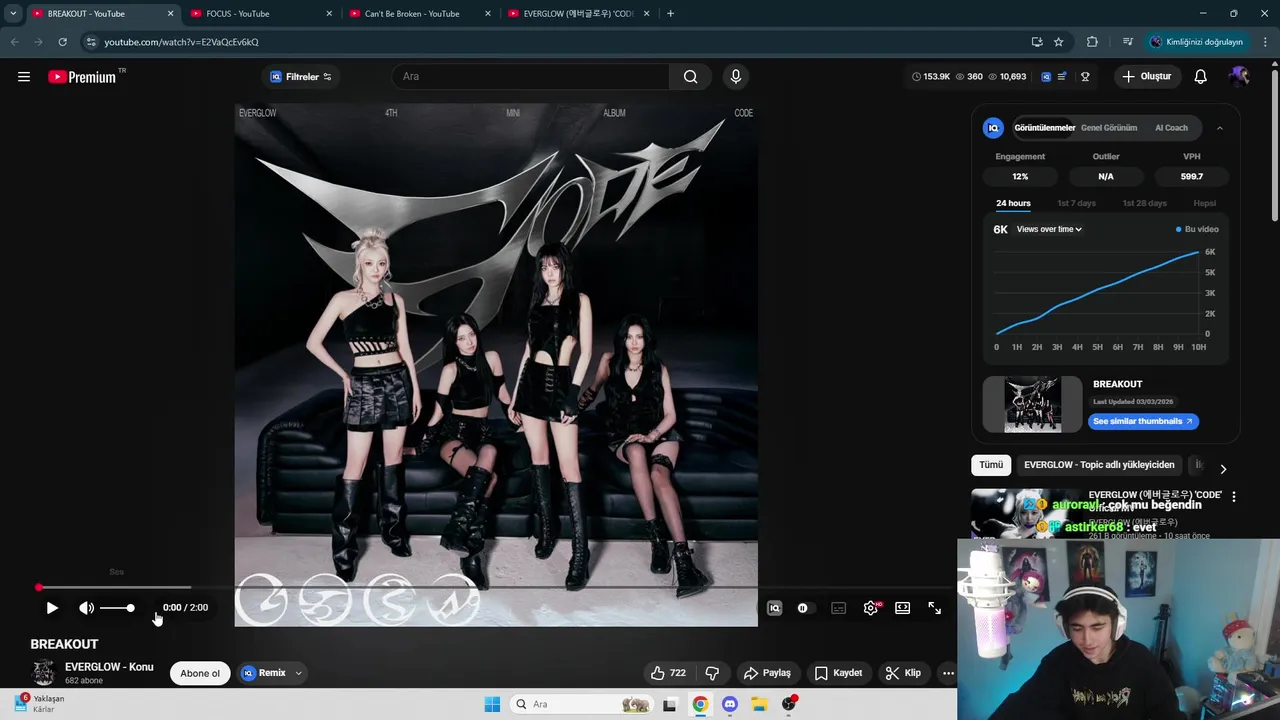Select 24 hours time range
The width and height of the screenshot is (1280, 720).
pyautogui.click(x=1013, y=203)
